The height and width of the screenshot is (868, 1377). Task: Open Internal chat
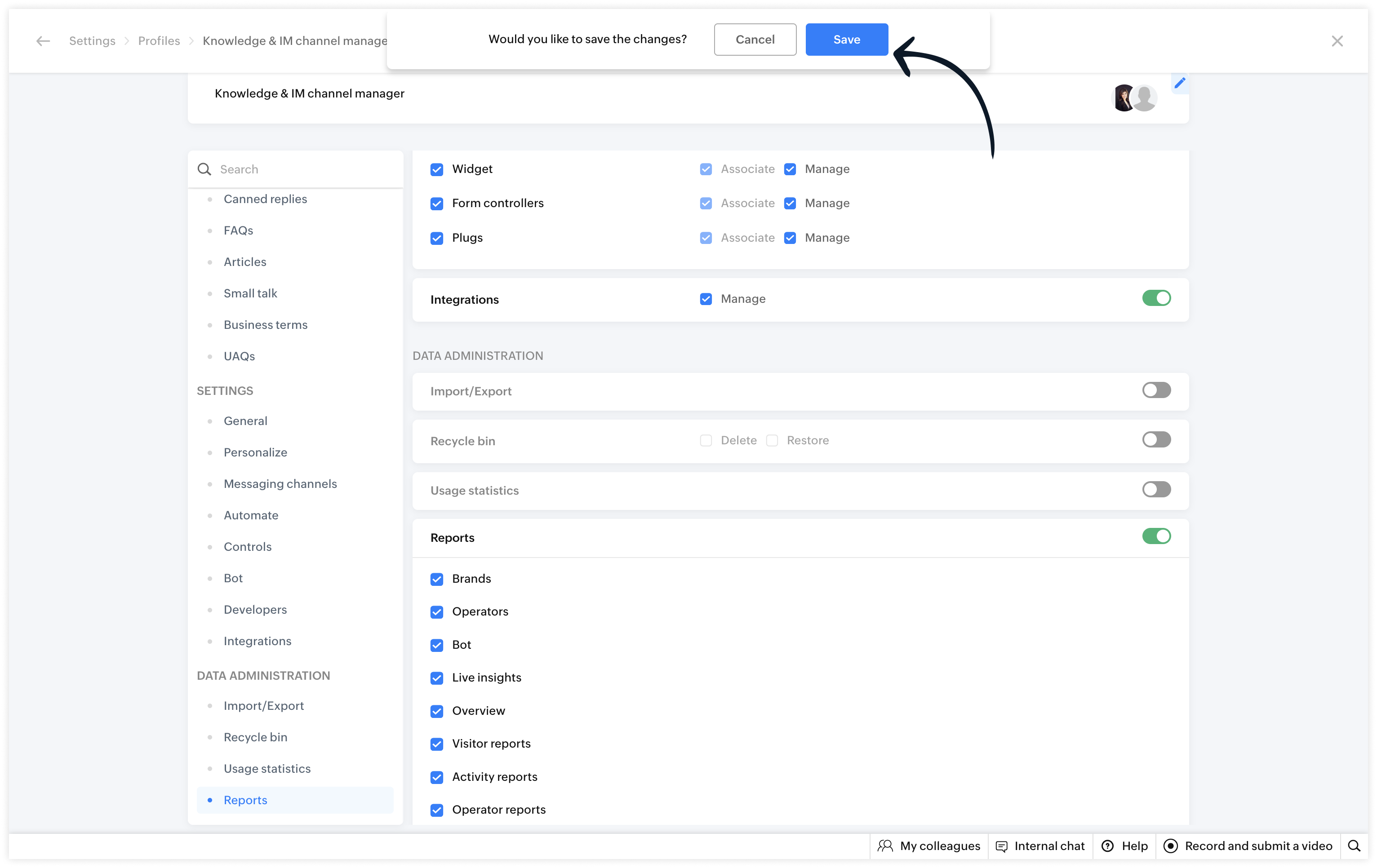point(1040,846)
